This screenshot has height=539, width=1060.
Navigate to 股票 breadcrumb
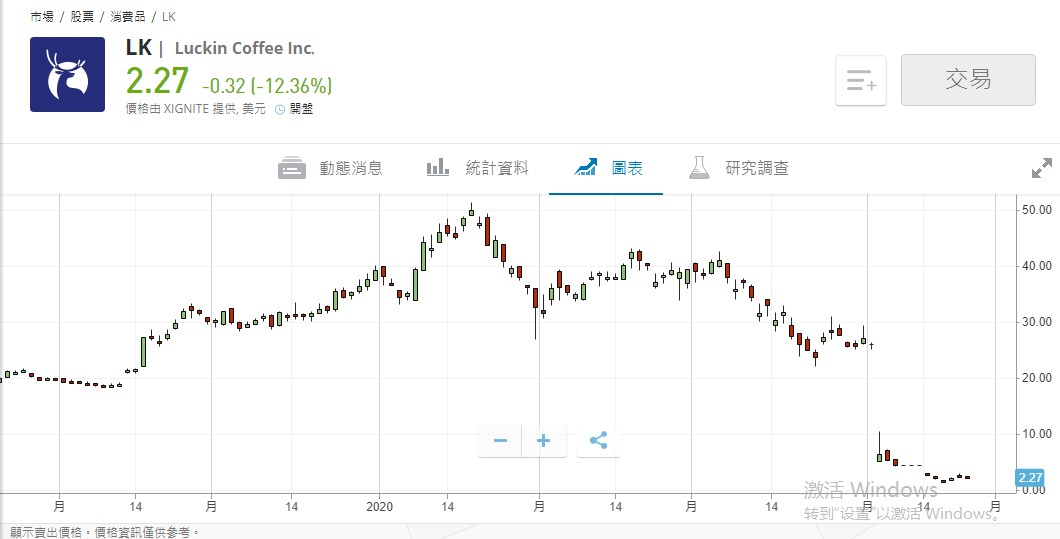click(82, 17)
